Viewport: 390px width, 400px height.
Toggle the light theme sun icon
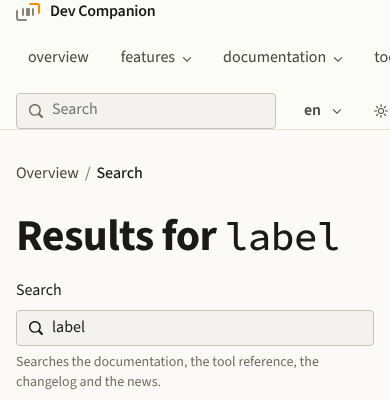pos(381,111)
